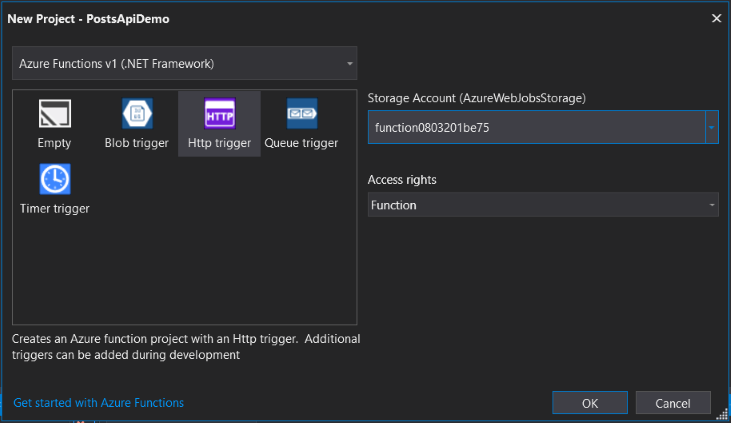This screenshot has width=731, height=423.
Task: Expand the Storage Account dropdown arrow
Action: tap(711, 127)
